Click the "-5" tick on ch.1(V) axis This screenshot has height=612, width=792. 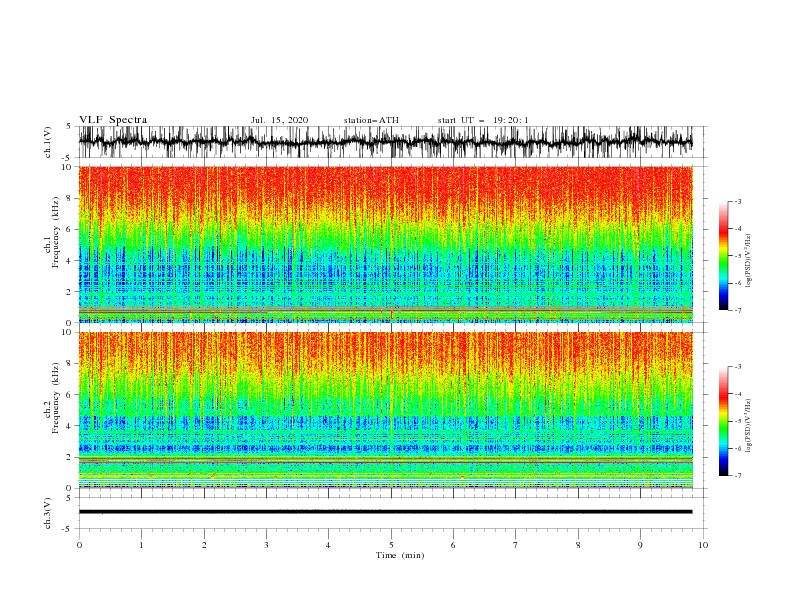point(67,157)
